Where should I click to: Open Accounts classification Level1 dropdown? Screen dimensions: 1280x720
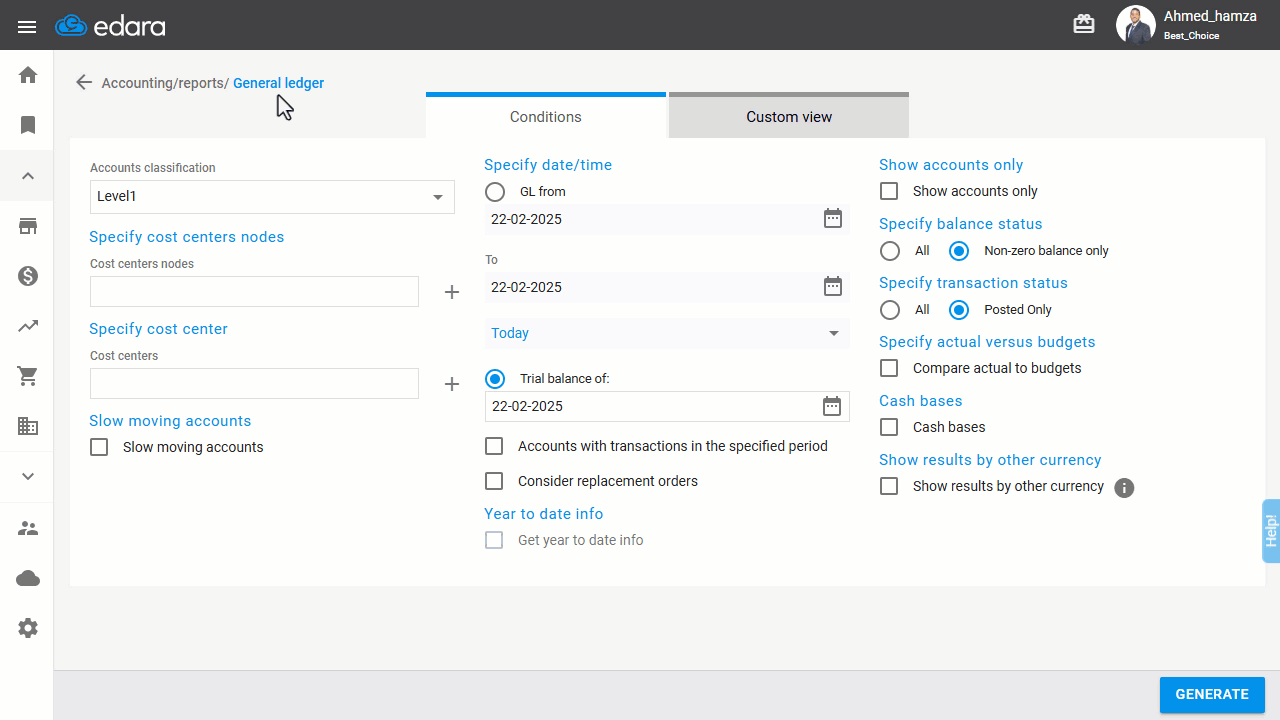click(x=272, y=197)
